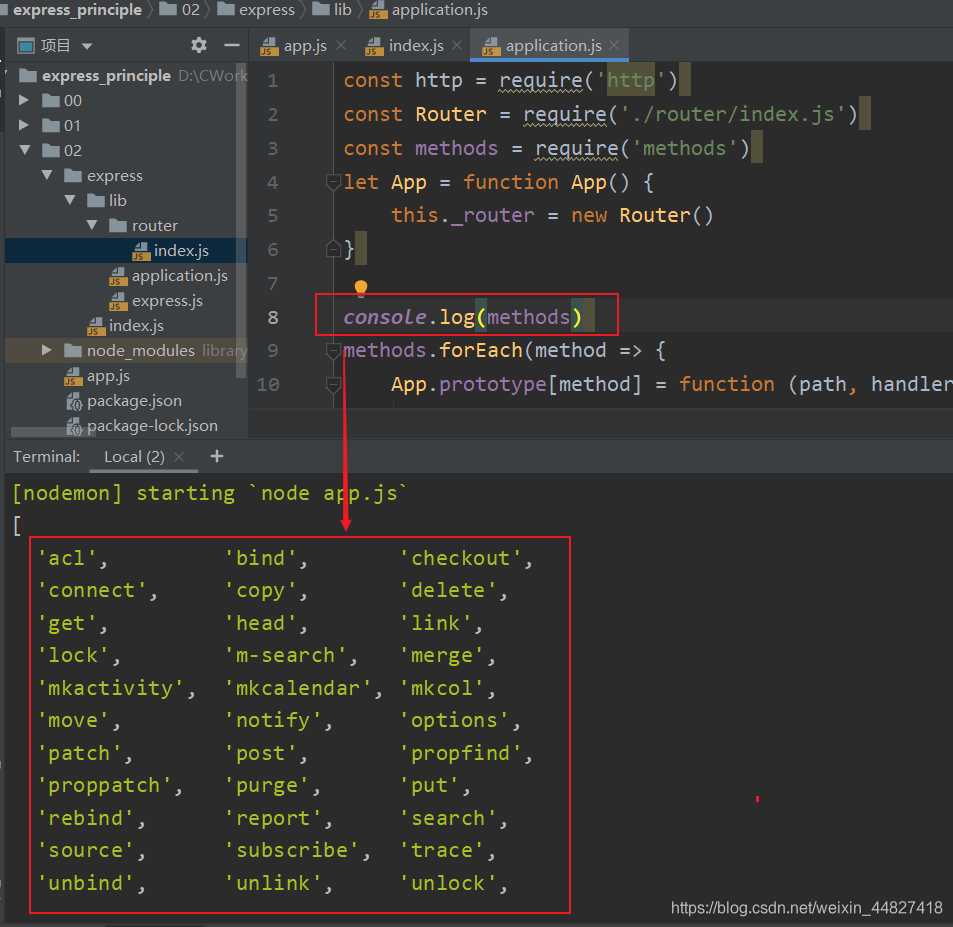The image size is (953, 927).
Task: Expand the node_modules folder
Action: pos(46,350)
